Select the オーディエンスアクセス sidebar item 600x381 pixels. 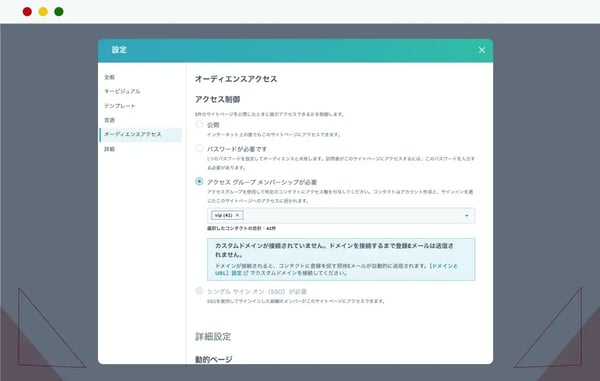click(140, 135)
